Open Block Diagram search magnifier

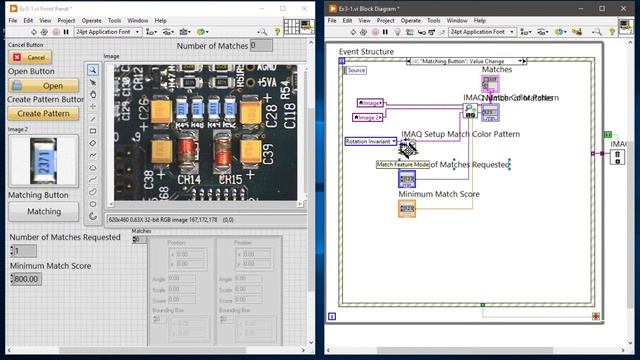tap(596, 32)
